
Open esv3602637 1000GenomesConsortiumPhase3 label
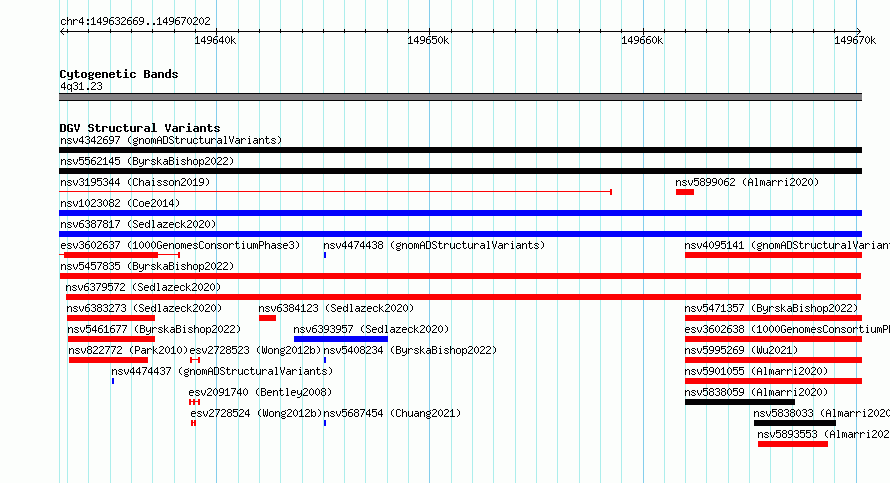click(180, 245)
